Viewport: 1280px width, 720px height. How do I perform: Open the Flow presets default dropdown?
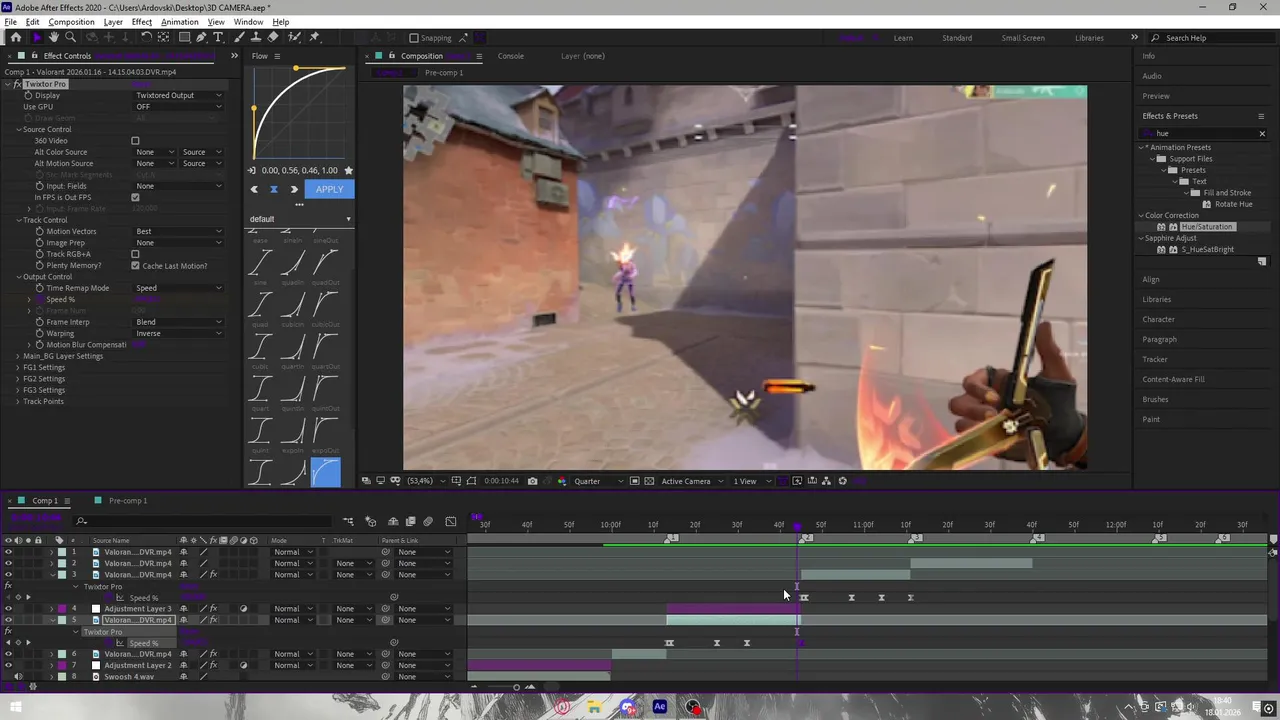click(300, 219)
